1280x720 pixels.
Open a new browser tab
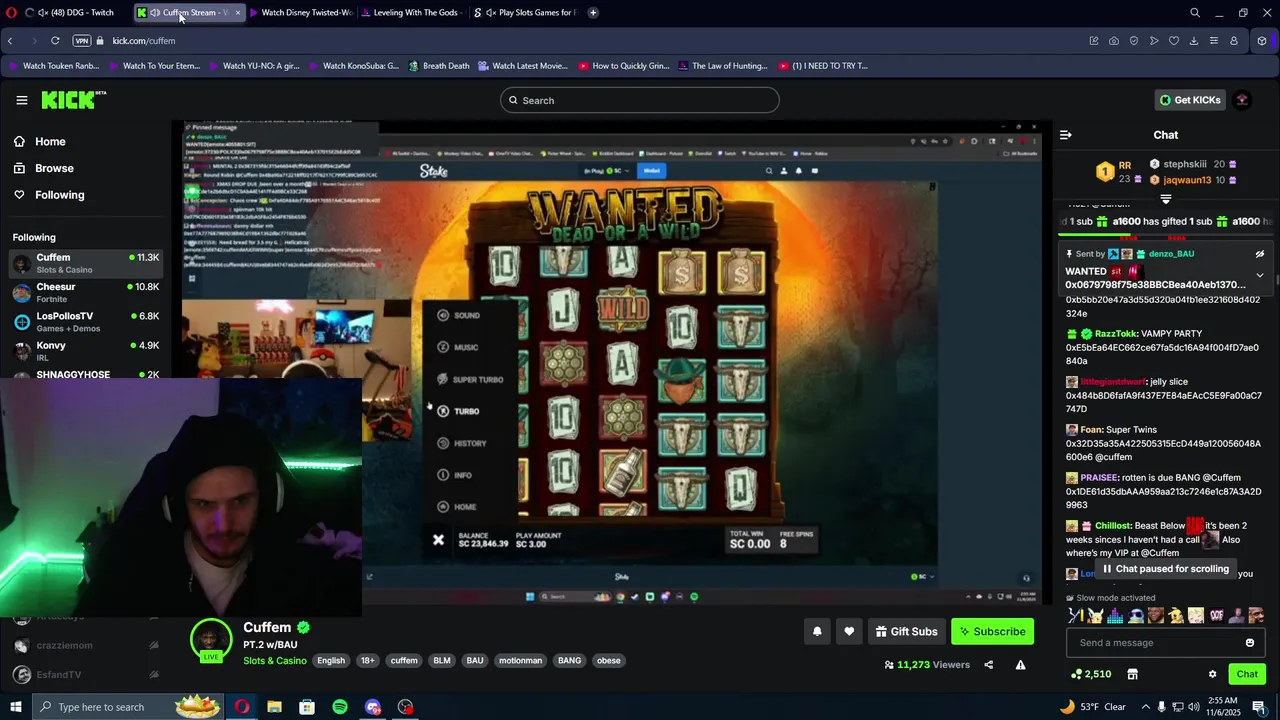pos(593,13)
